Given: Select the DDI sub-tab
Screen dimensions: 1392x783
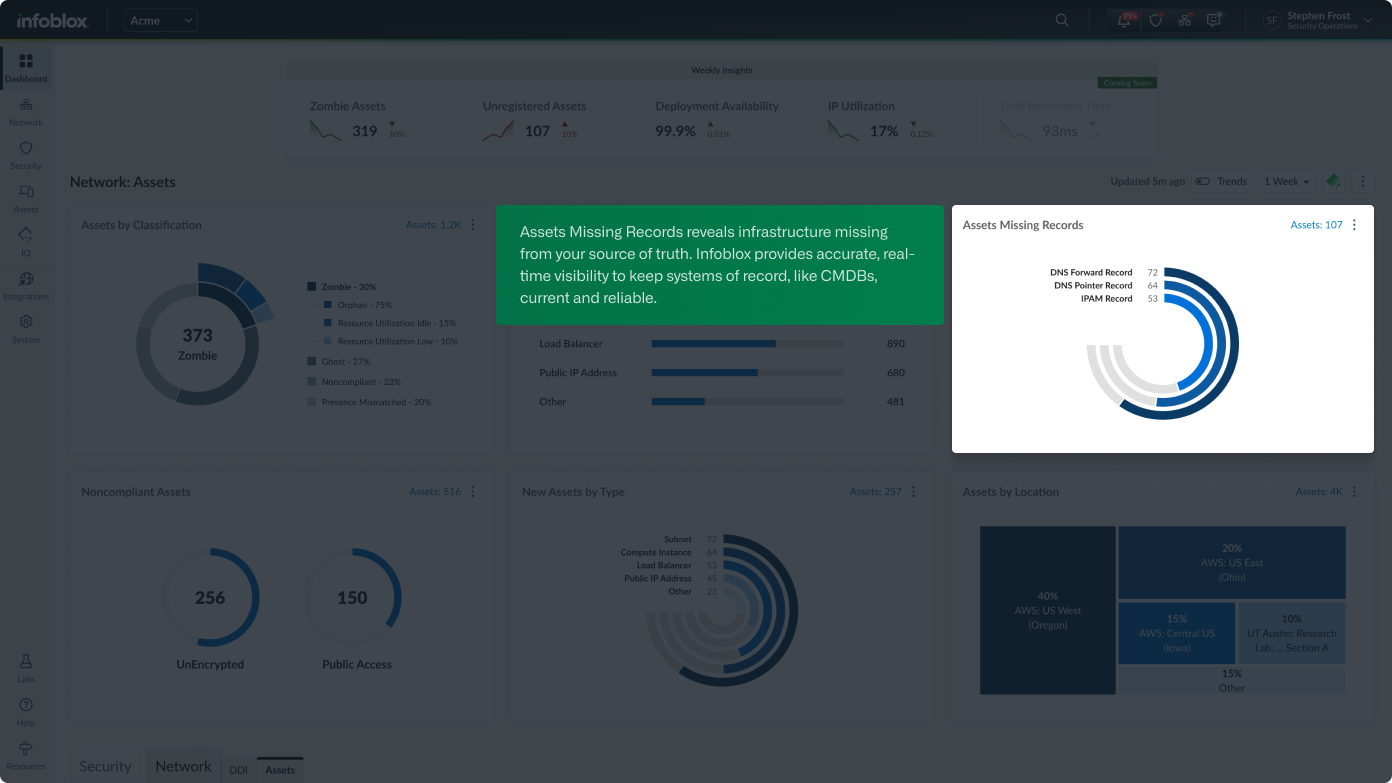Looking at the screenshot, I should [x=238, y=769].
